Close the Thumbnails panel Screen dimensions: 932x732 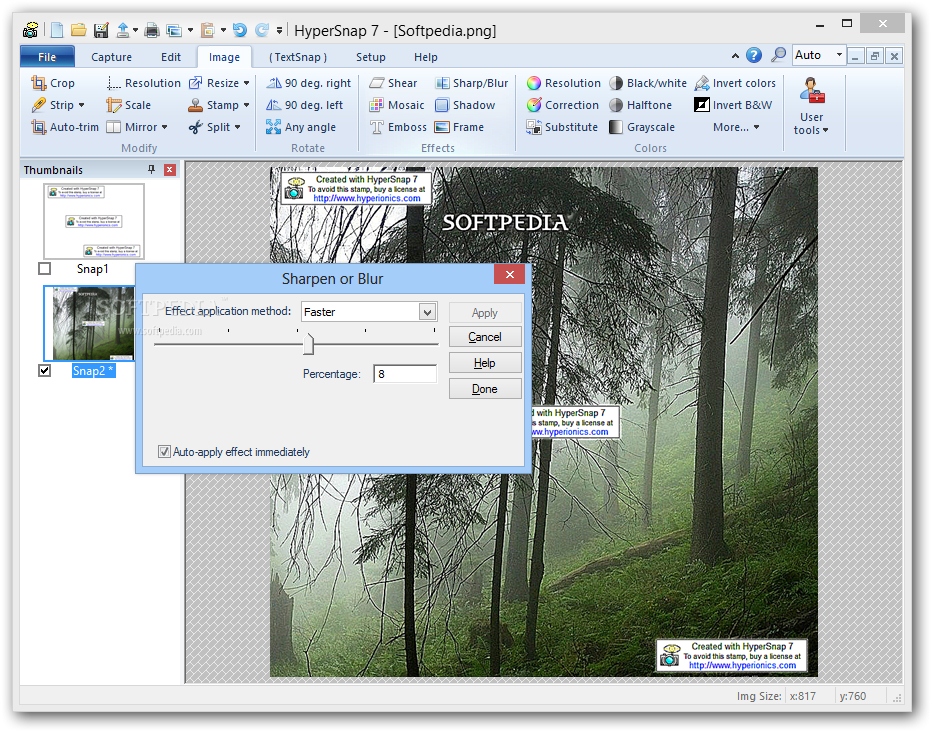tap(170, 170)
